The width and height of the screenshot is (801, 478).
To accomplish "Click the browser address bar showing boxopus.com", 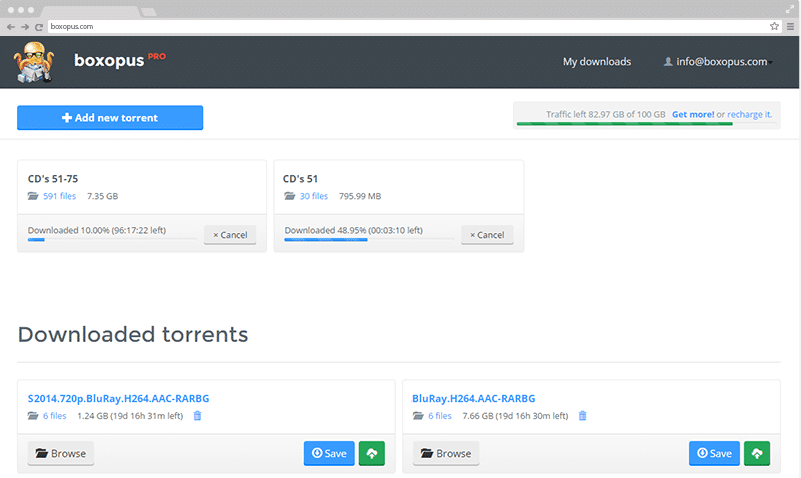I will pos(400,26).
